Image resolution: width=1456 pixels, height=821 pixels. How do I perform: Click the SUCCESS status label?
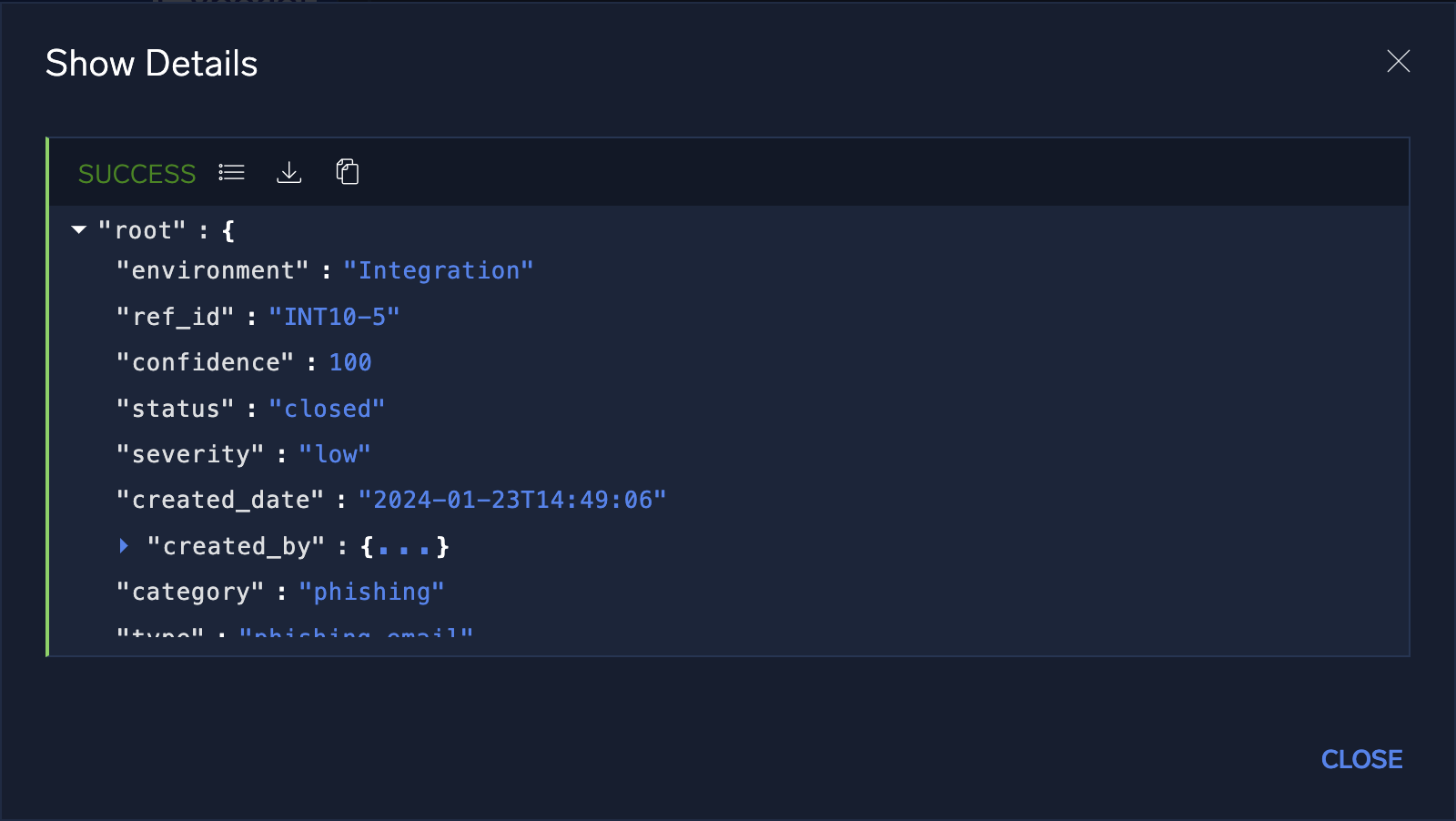point(136,173)
